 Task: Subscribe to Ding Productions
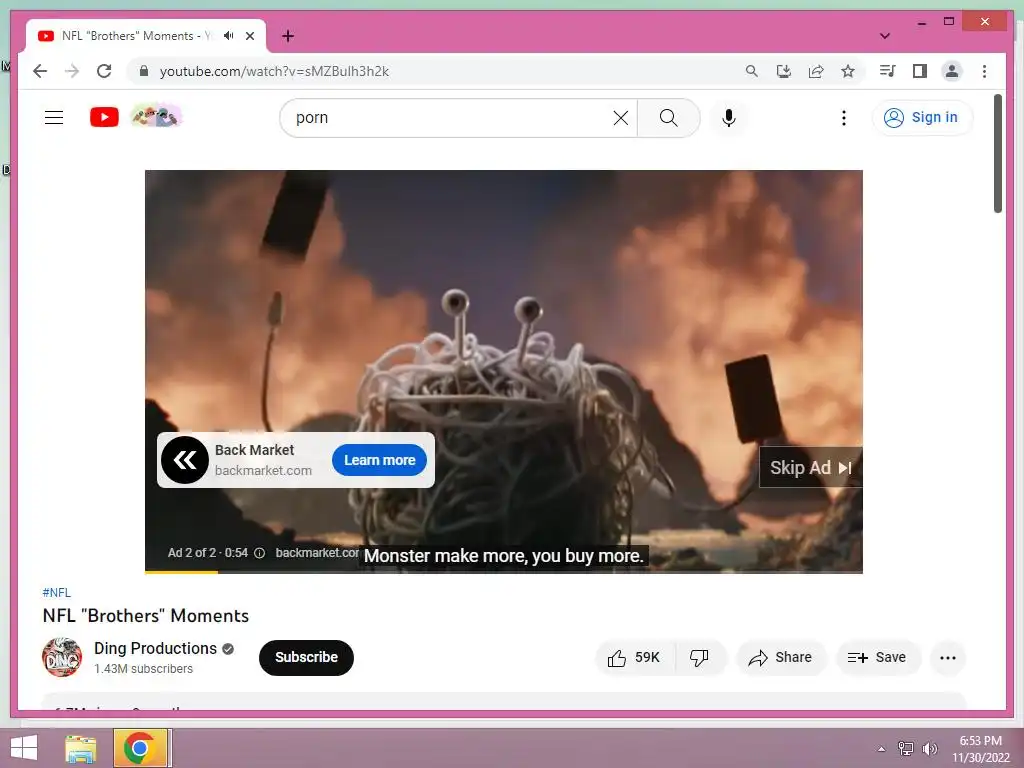306,658
